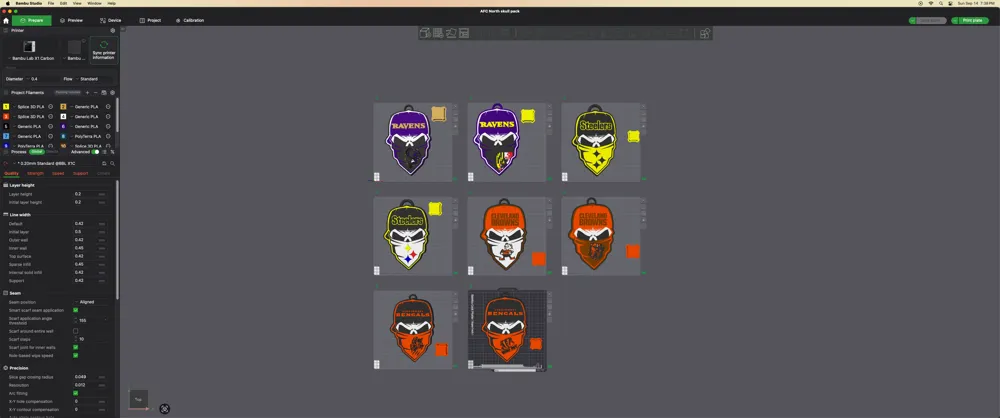Open the Diameter 0.4 dropdown
The width and height of the screenshot is (1000, 418).
tap(42, 79)
